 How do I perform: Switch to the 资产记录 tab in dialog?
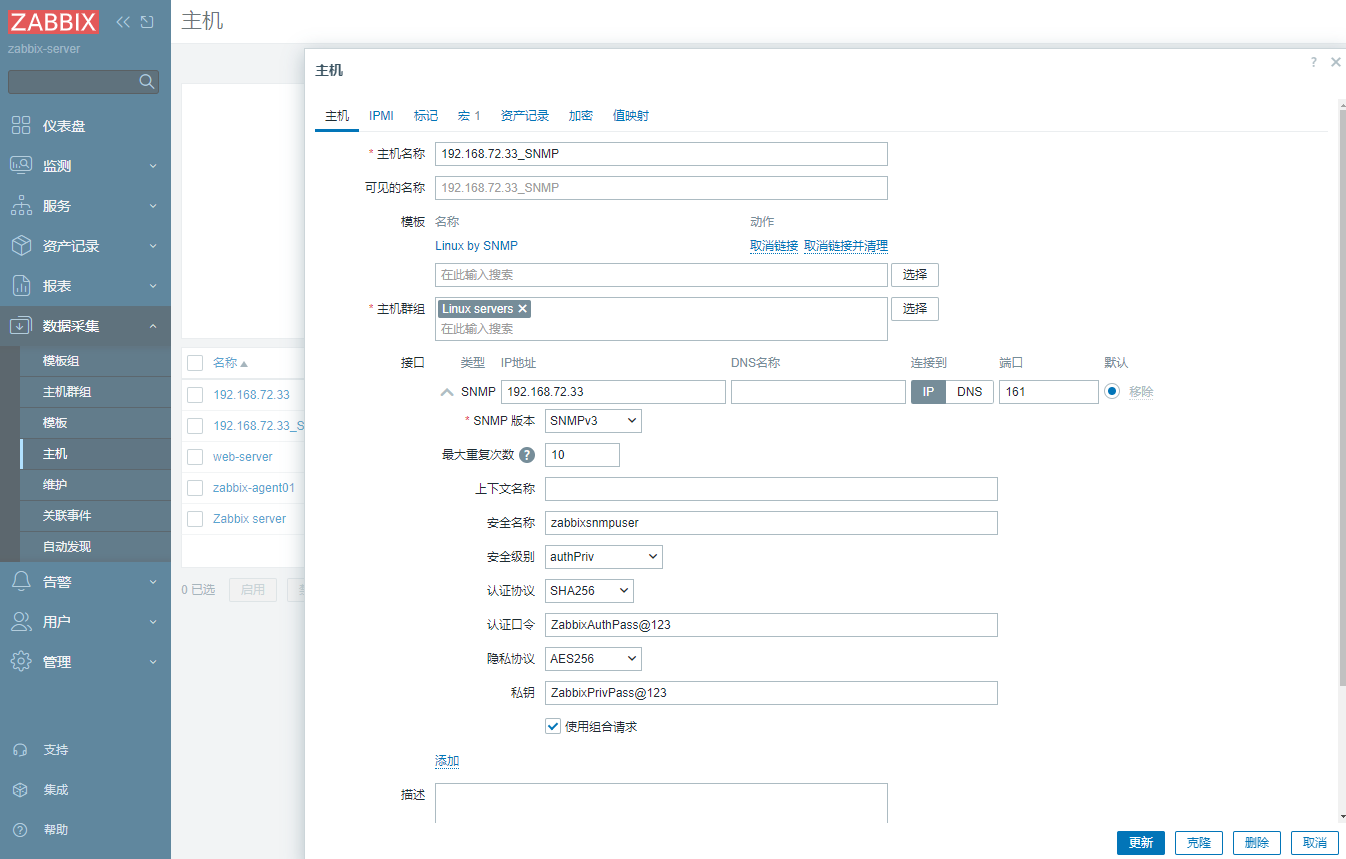tap(525, 116)
